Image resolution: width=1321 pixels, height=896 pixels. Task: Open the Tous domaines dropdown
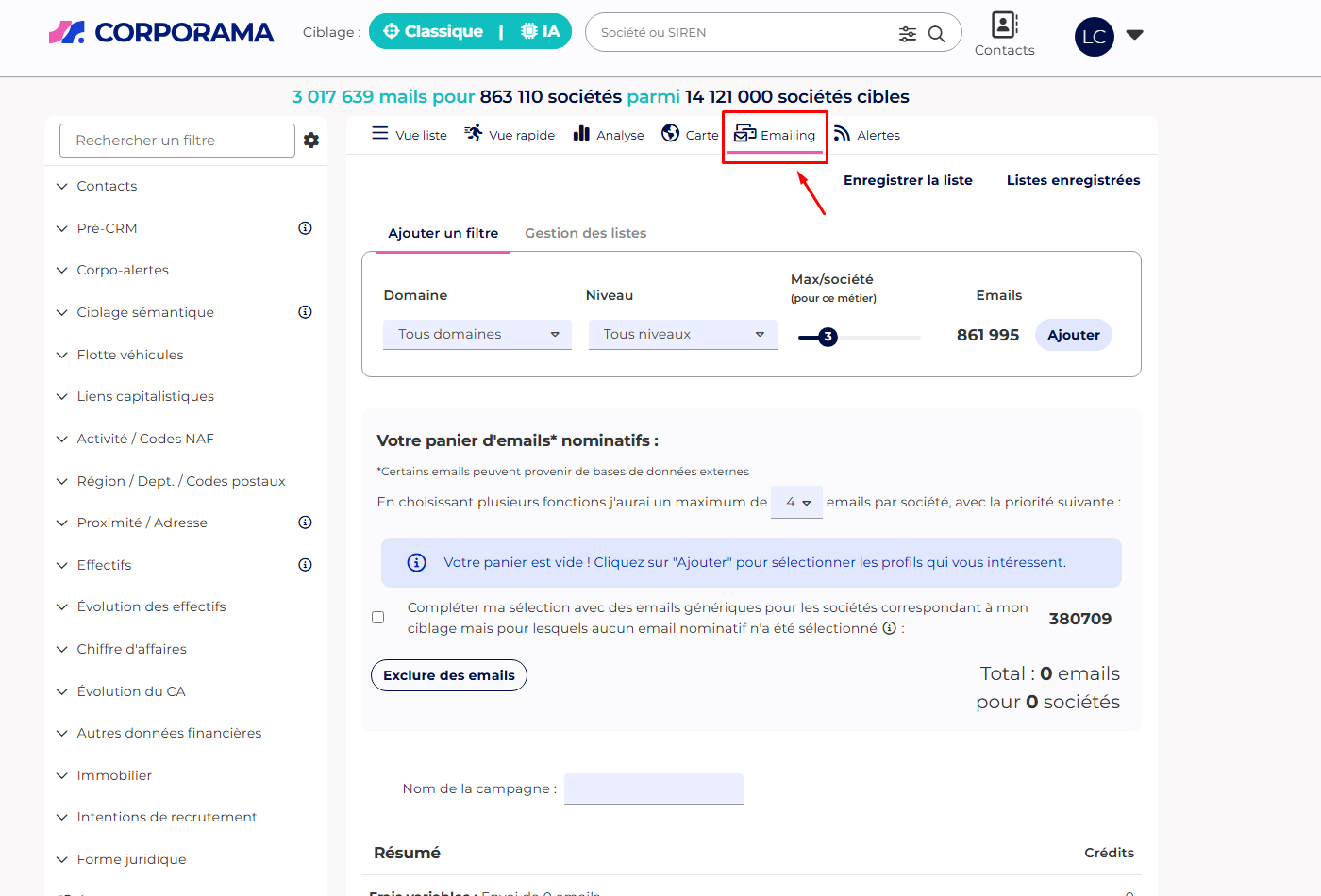point(477,335)
